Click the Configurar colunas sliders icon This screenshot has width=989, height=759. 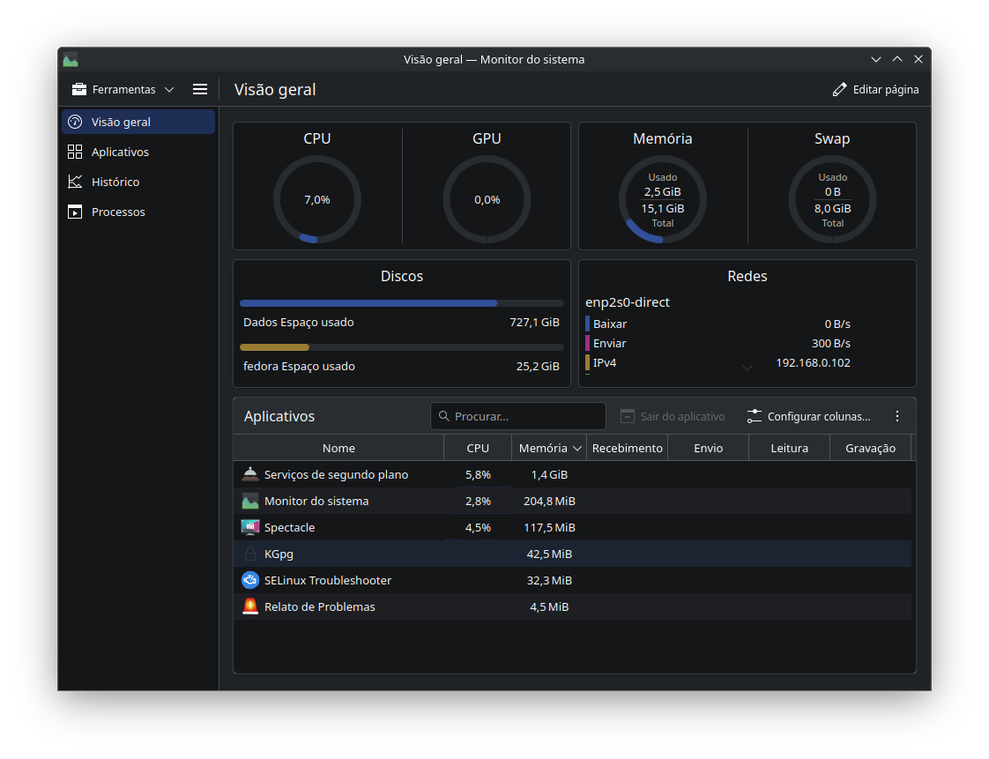pyautogui.click(x=754, y=416)
